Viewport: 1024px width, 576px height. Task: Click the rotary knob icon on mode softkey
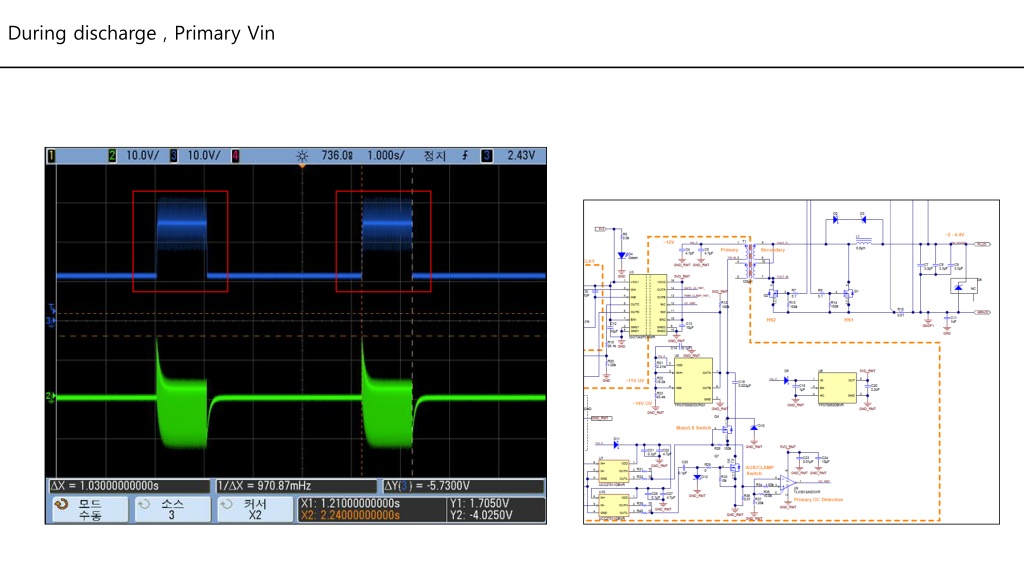click(x=61, y=505)
